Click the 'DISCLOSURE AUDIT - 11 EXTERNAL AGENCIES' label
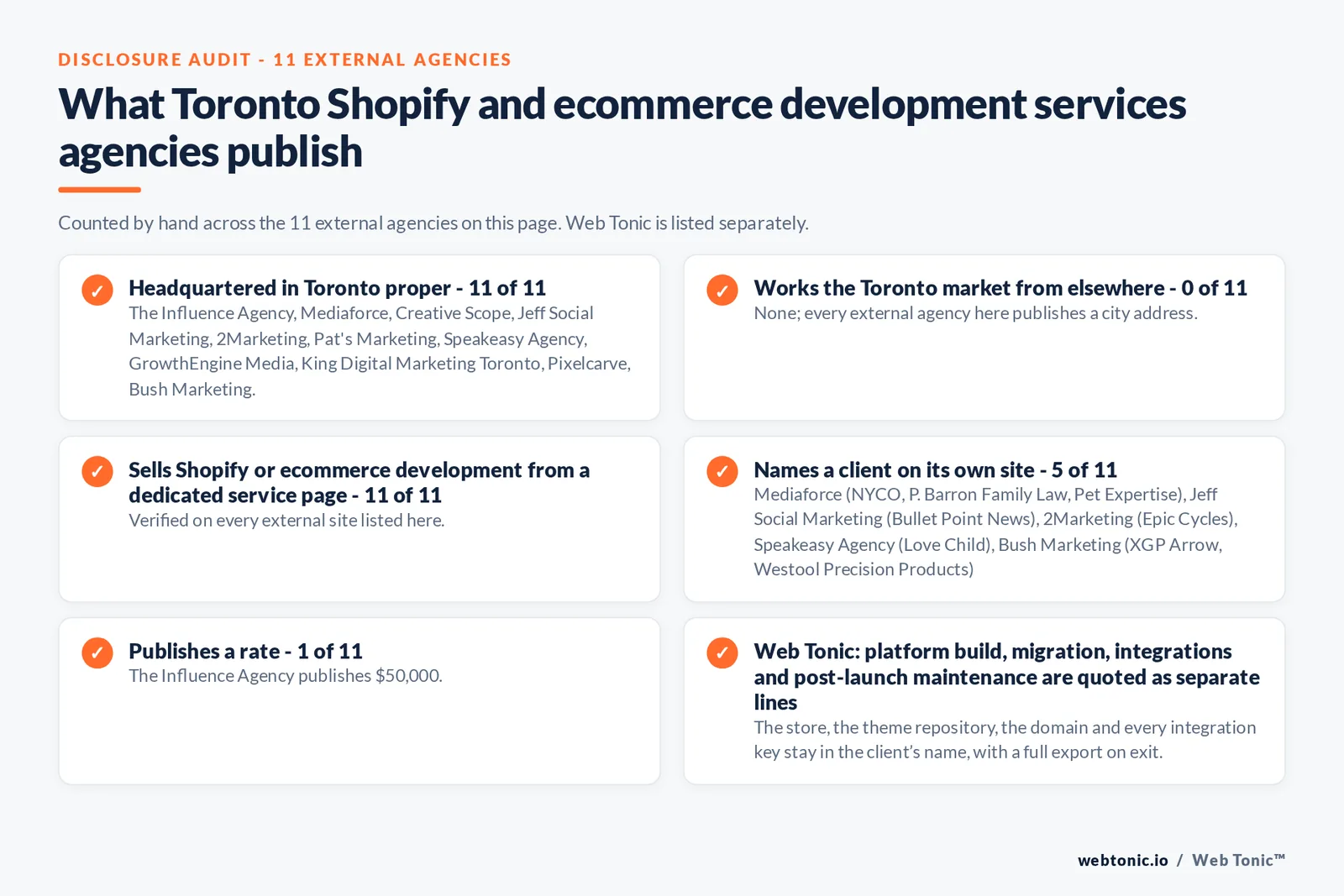The image size is (1344, 896). tap(285, 60)
